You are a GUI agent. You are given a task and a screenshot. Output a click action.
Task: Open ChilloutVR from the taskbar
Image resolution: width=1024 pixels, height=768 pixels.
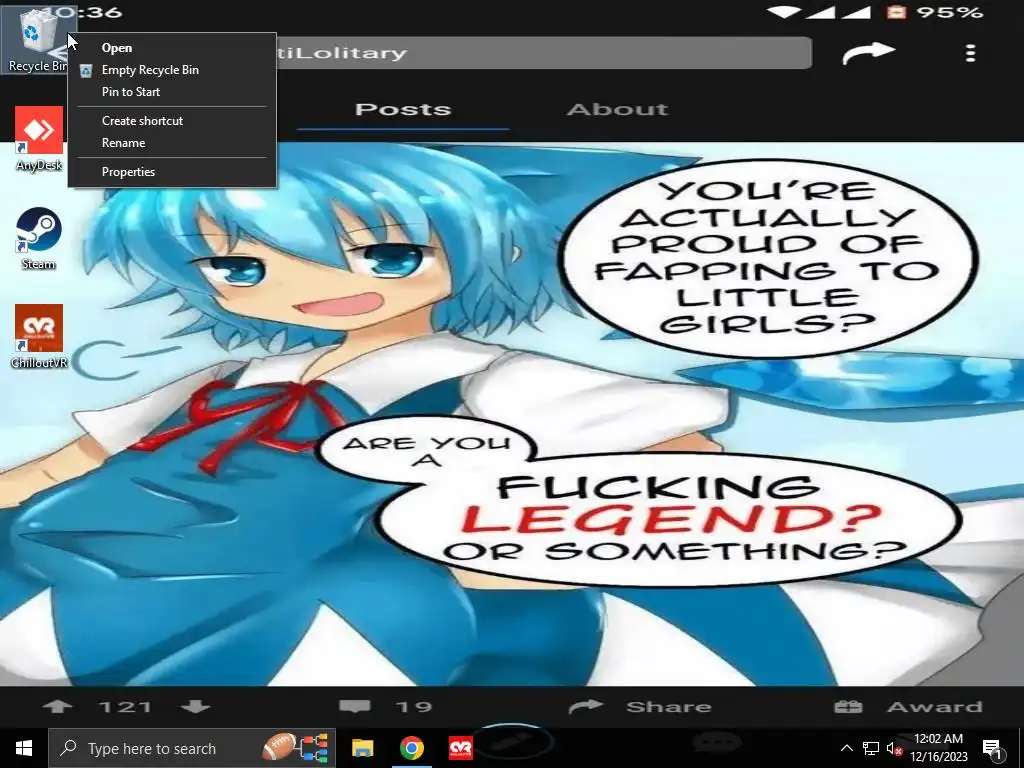460,748
